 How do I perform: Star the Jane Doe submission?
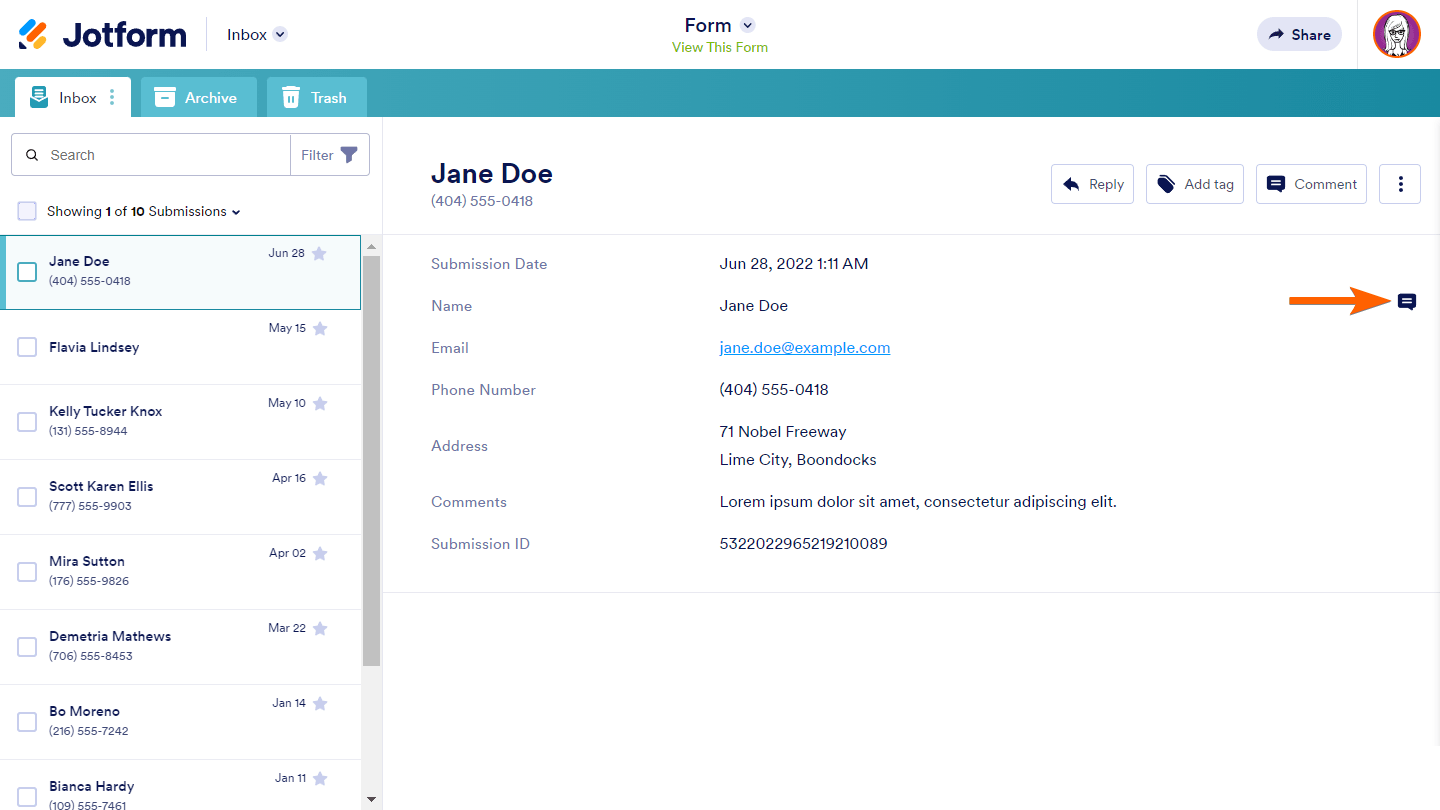click(319, 254)
